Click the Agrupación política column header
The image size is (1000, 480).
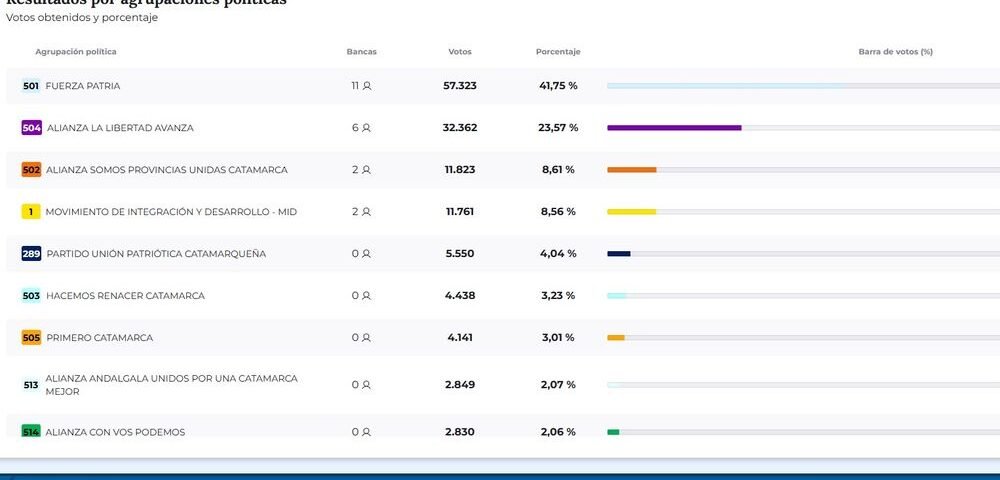pos(76,52)
